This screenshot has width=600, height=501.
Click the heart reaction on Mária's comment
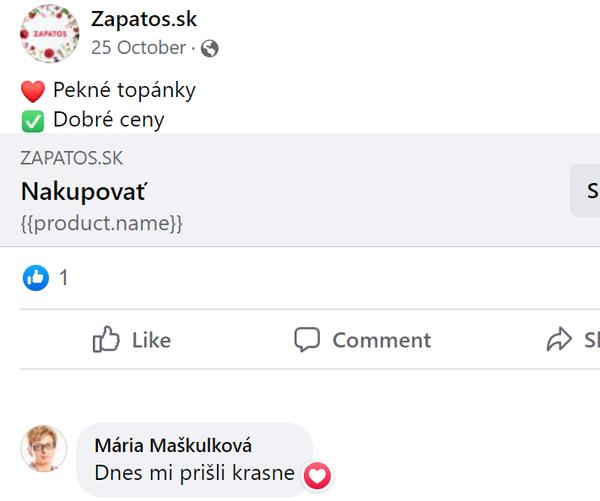(x=317, y=476)
